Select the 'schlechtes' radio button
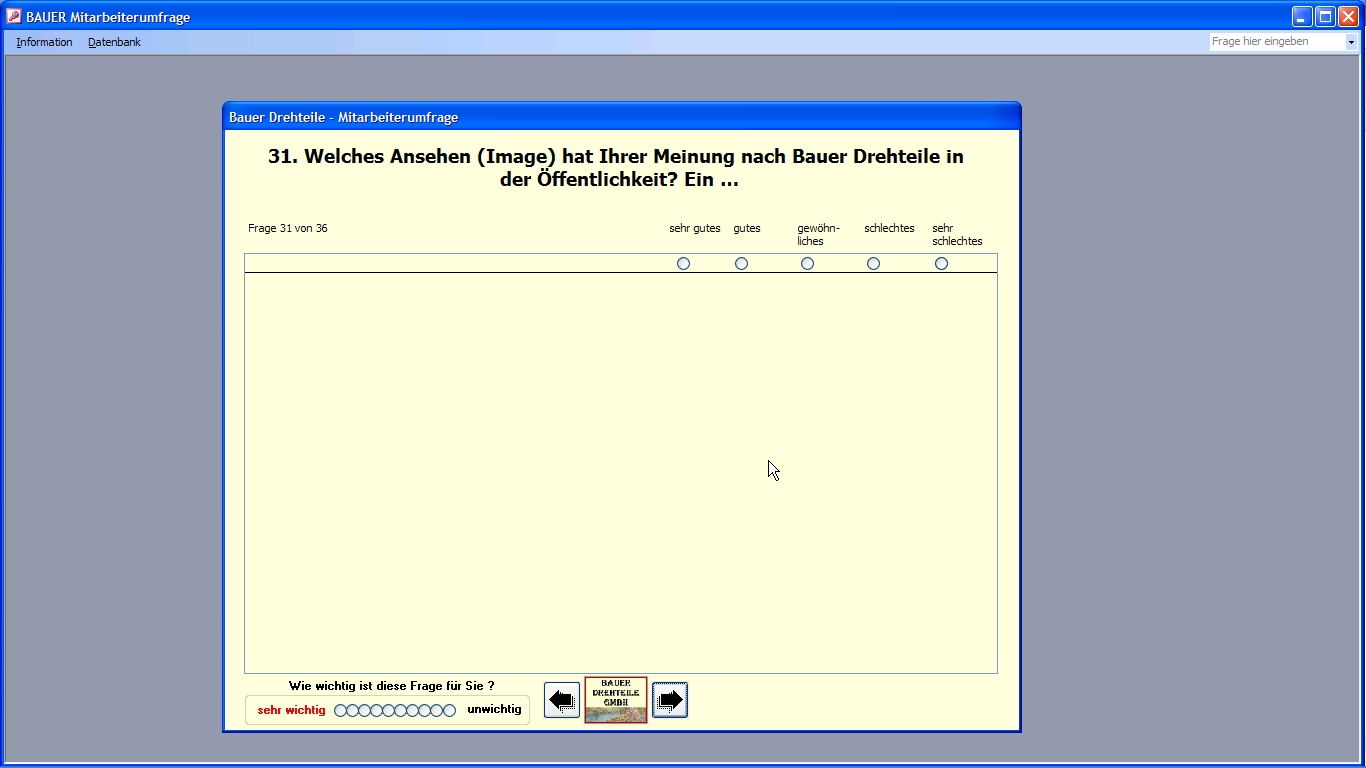The height and width of the screenshot is (768, 1366). [874, 264]
